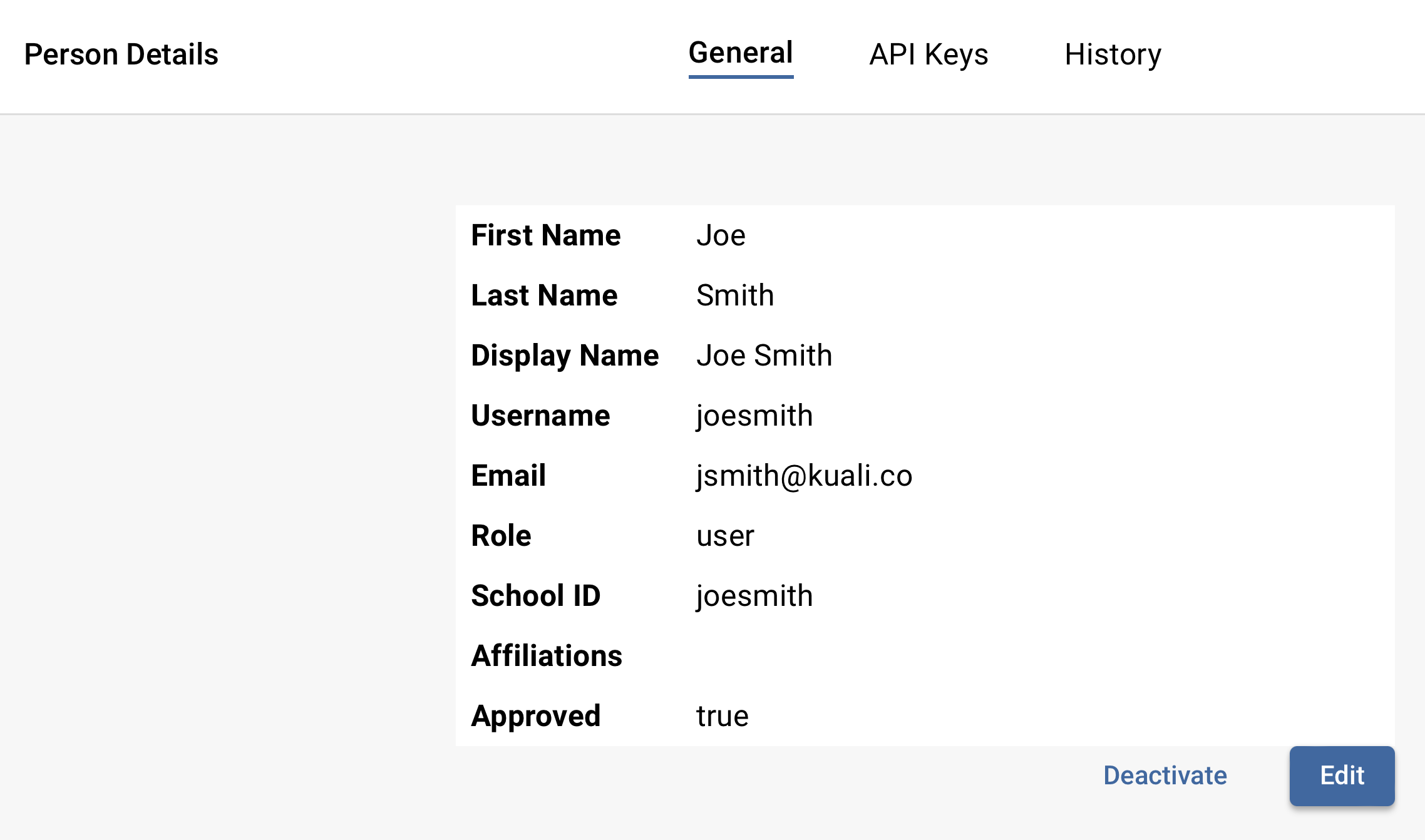Click the Affiliations field label
The image size is (1425, 840).
click(547, 656)
